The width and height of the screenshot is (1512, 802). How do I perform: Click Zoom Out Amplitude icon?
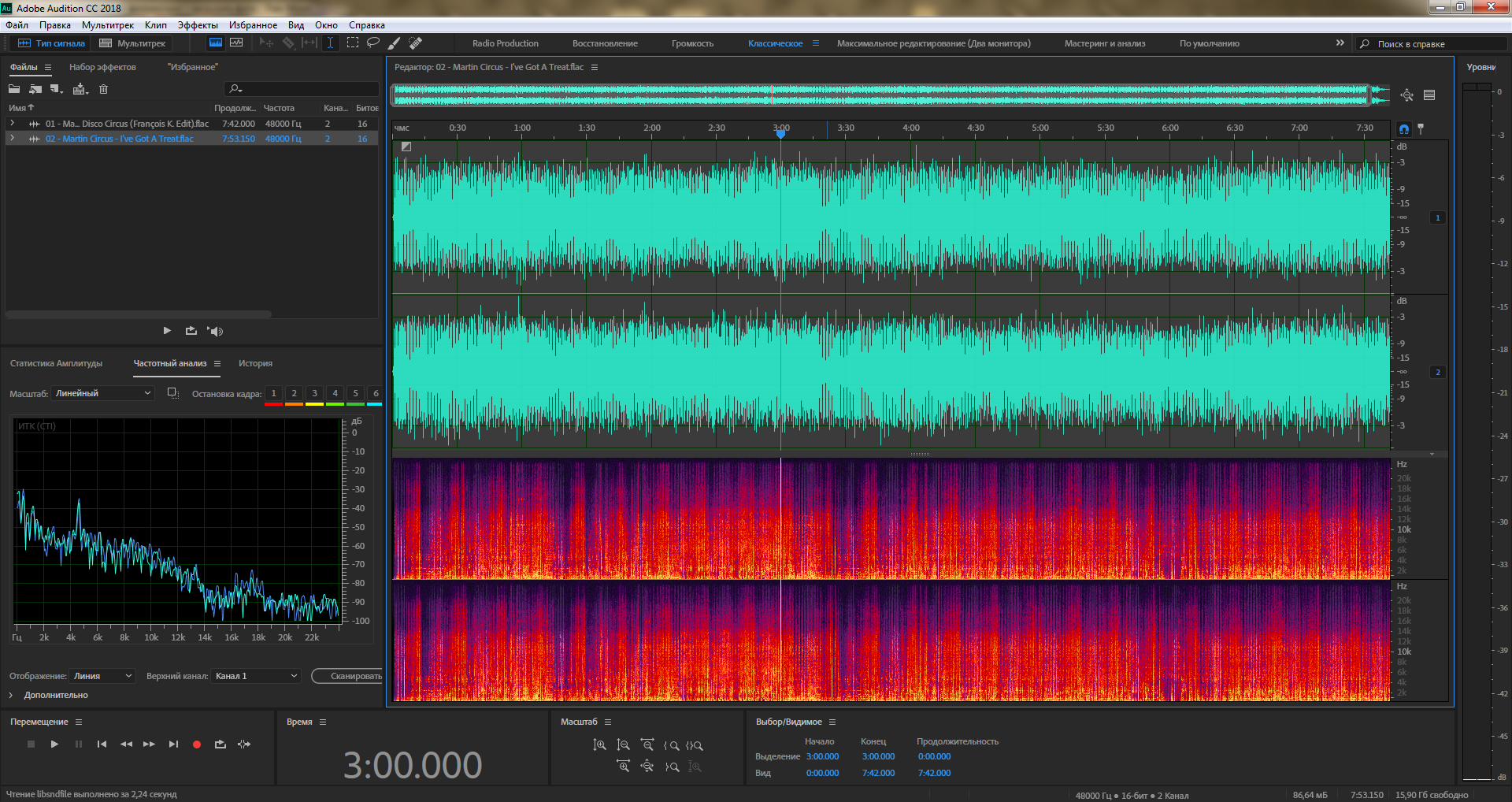pos(623,744)
